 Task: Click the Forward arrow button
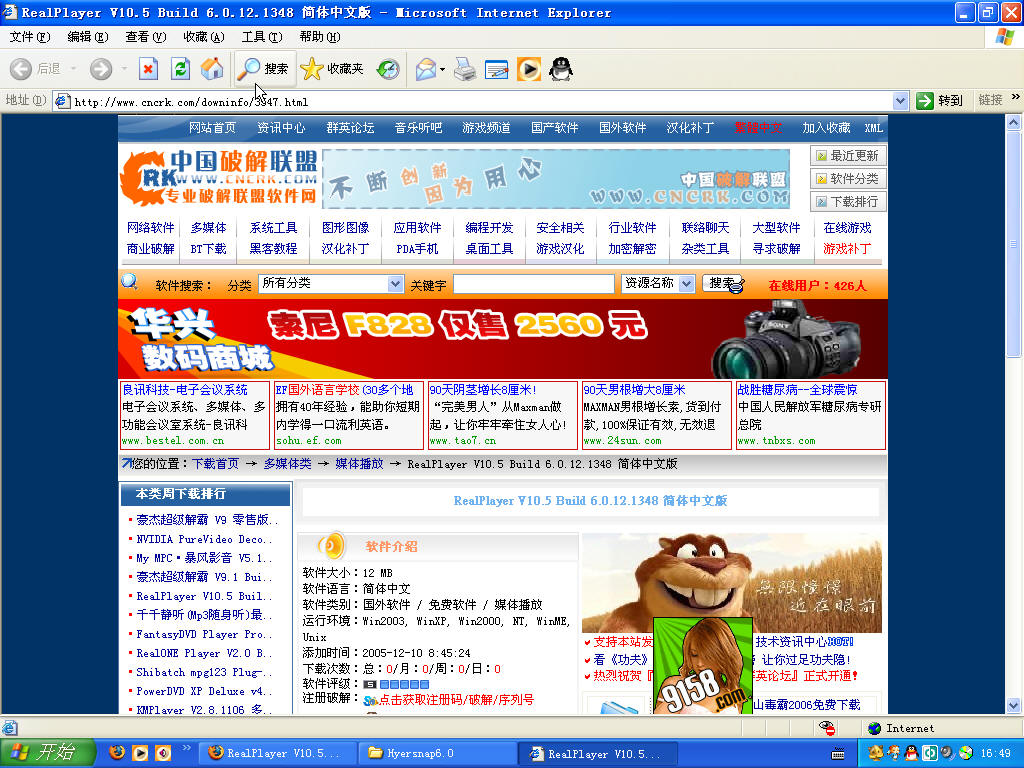point(101,69)
